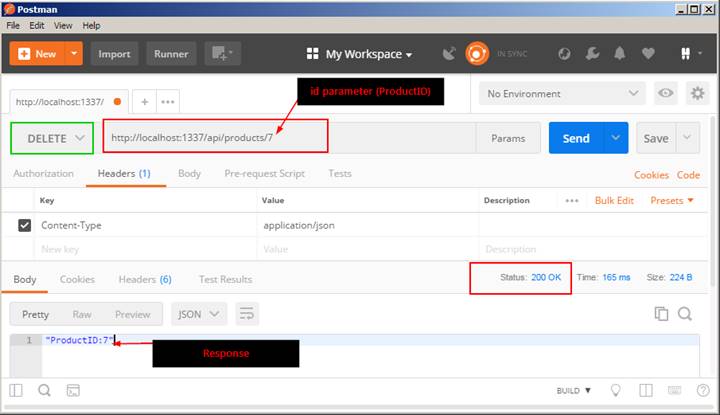Open the Presets dropdown
The image size is (720, 415).
[671, 201]
